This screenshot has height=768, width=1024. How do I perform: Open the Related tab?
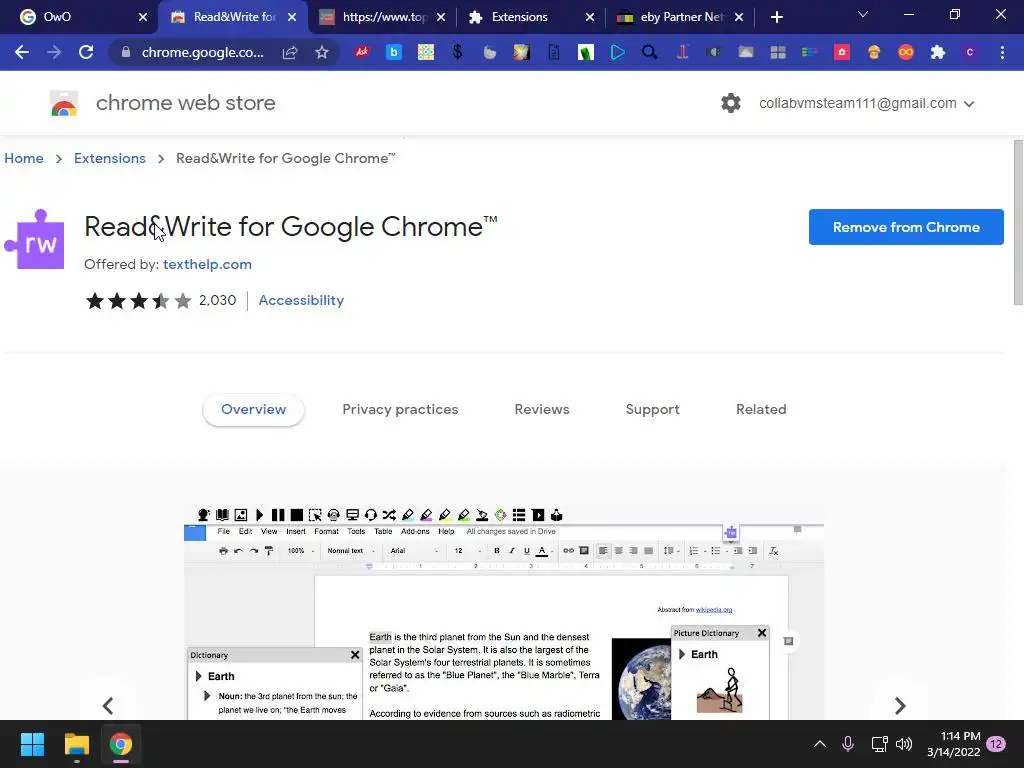click(761, 409)
